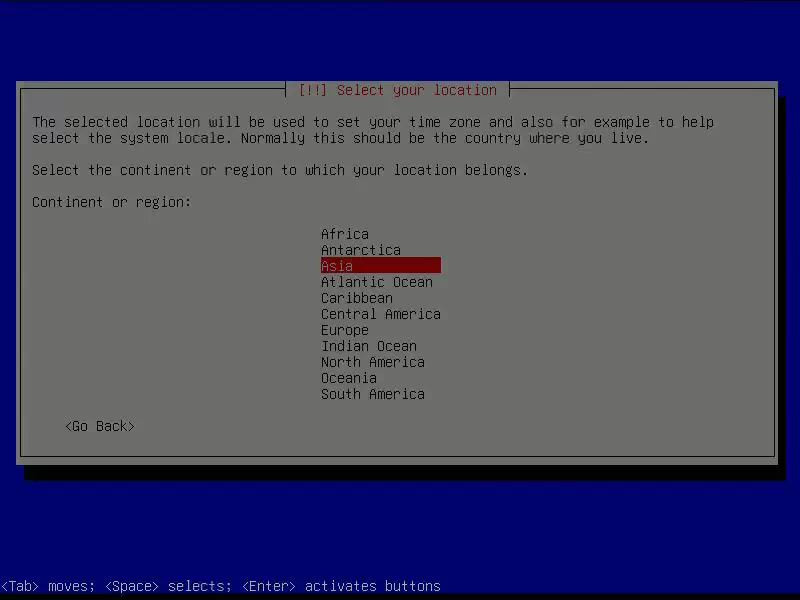This screenshot has width=800, height=600.
Task: Click the "Select the continent or region" instruction
Action: (x=279, y=170)
